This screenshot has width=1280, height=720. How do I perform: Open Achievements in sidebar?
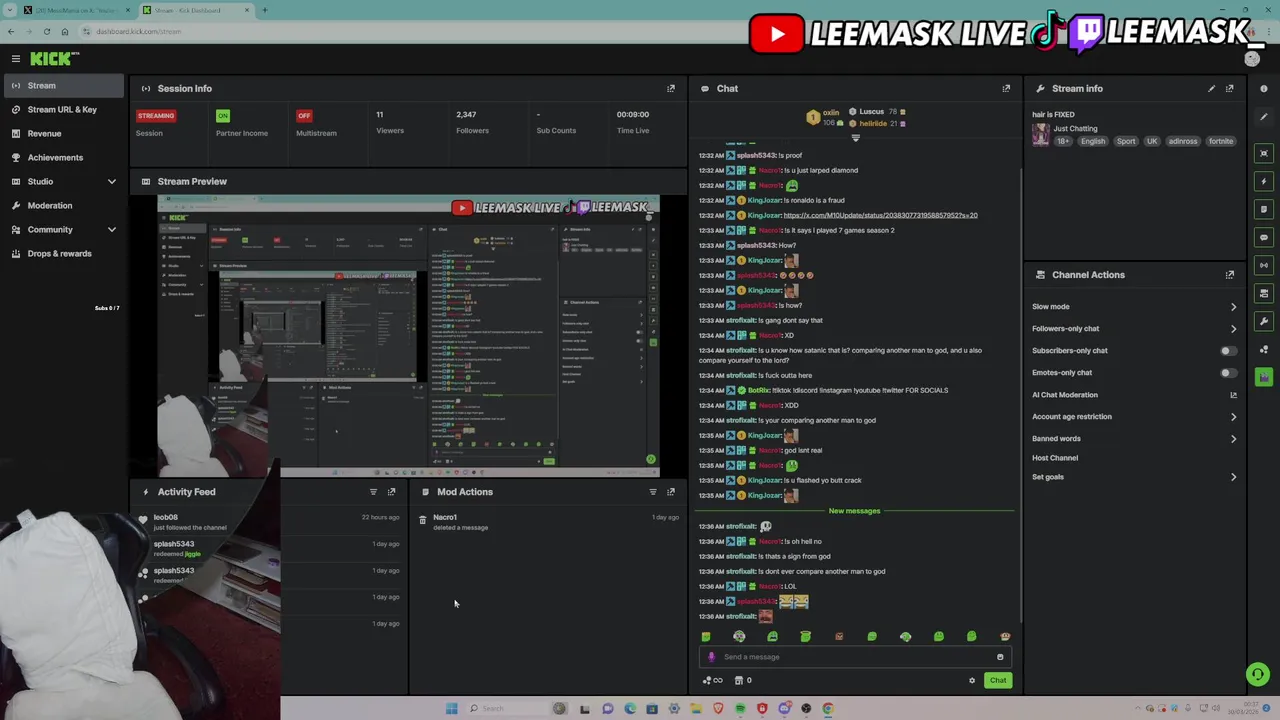(x=62, y=157)
